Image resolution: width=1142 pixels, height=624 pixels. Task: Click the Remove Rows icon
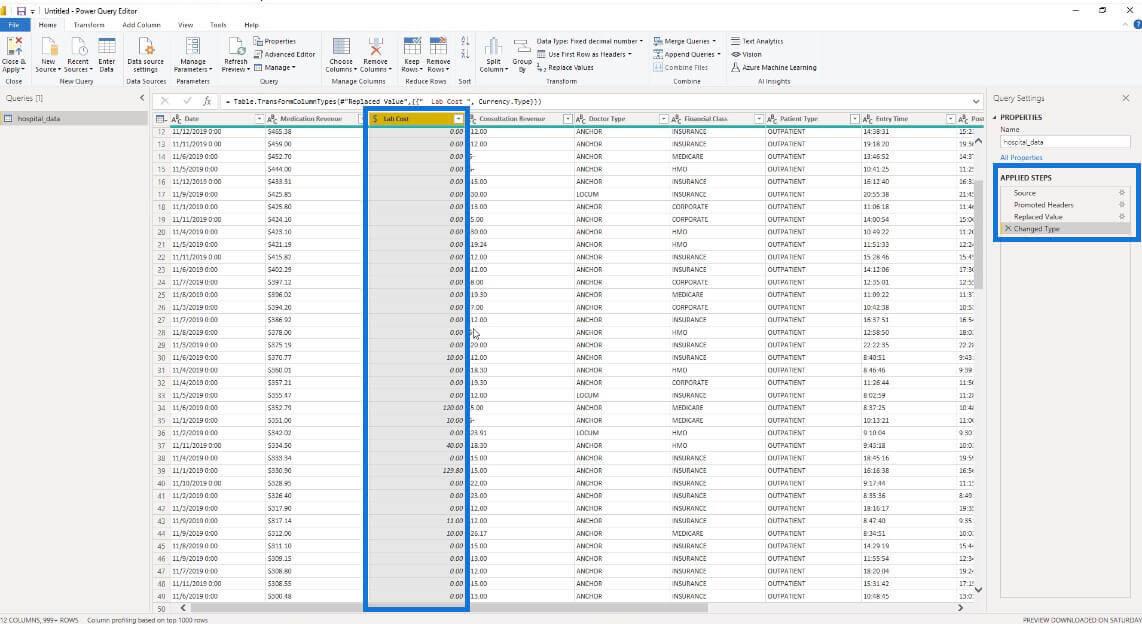(438, 46)
